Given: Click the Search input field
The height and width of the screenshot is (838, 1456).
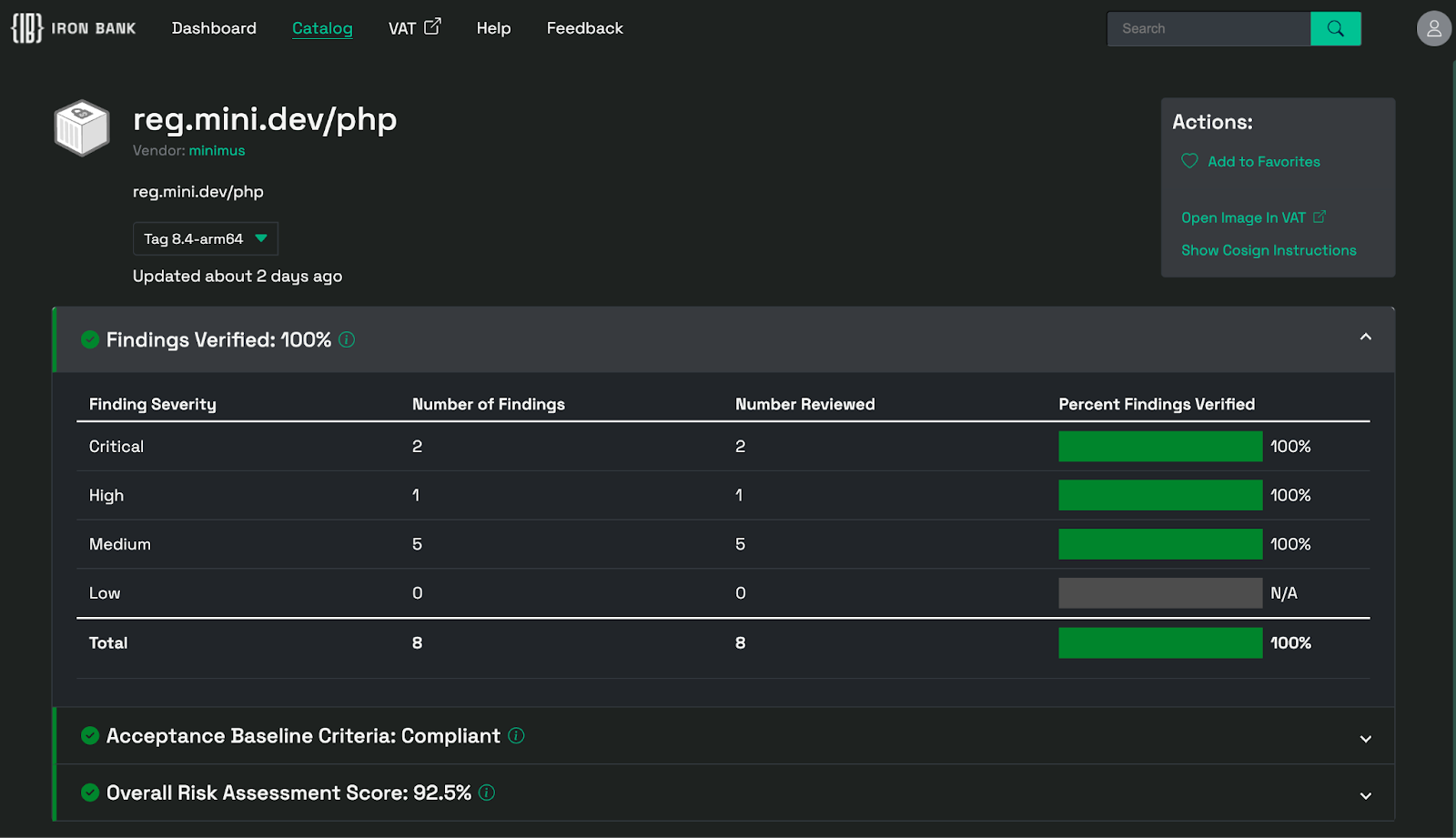Looking at the screenshot, I should (x=1208, y=28).
